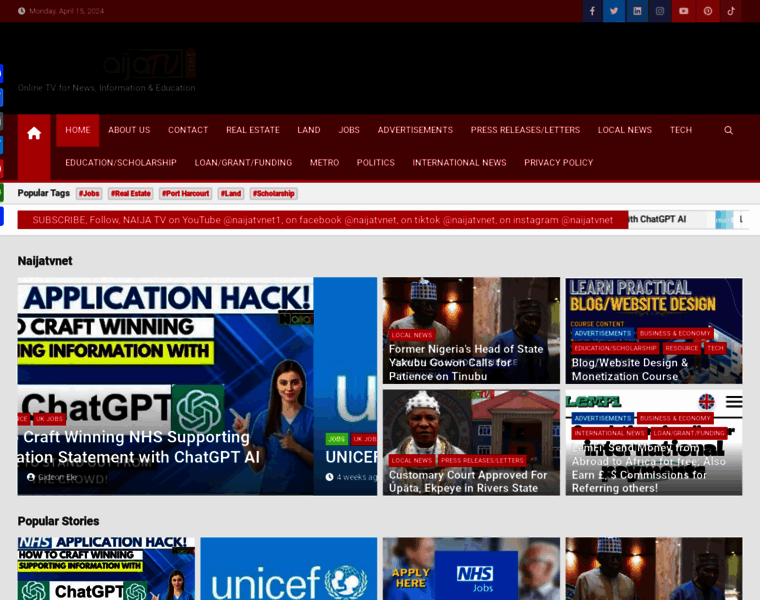Click the NaijaTV site logo

point(148,64)
